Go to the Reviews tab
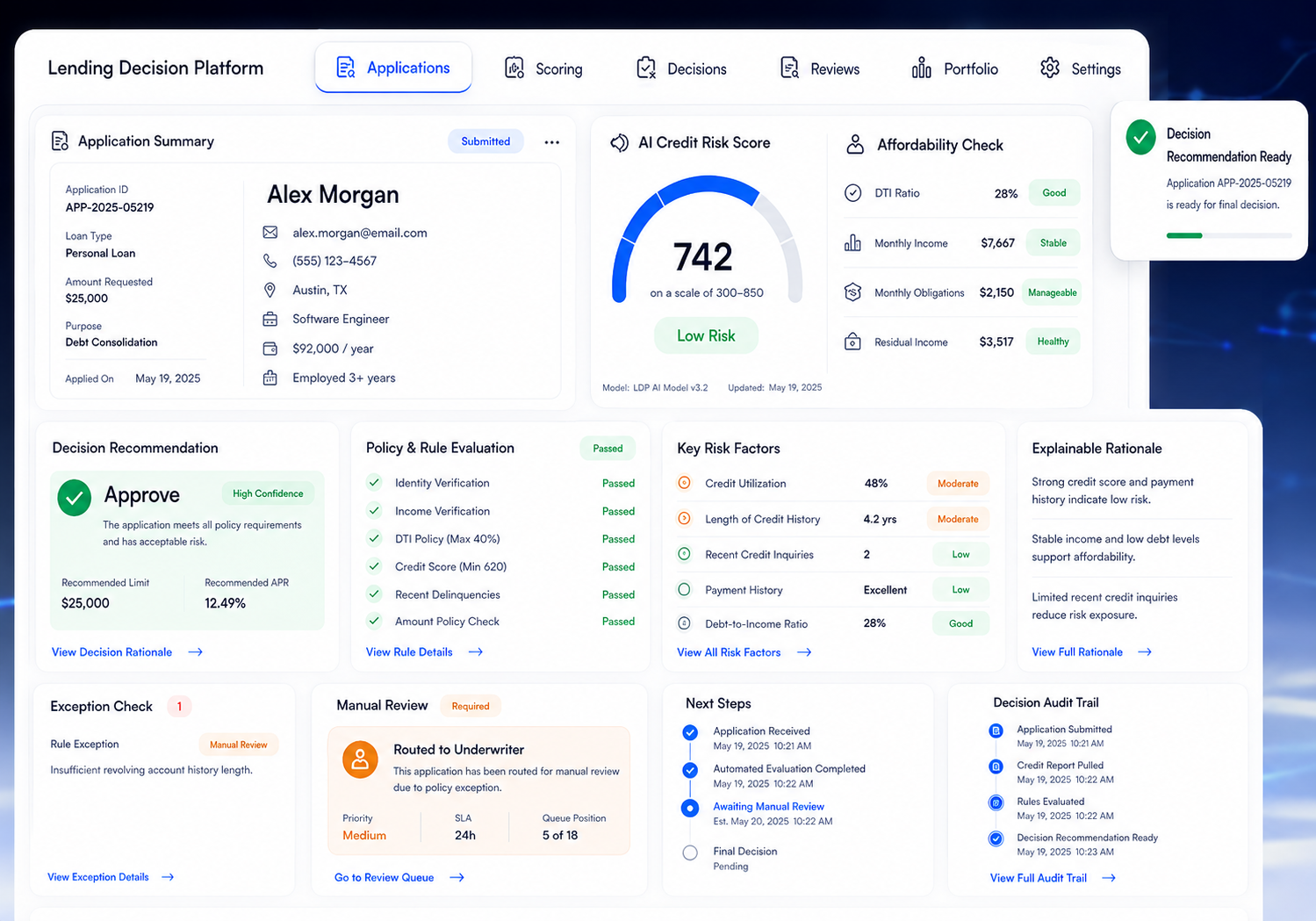The height and width of the screenshot is (921, 1316). point(819,68)
